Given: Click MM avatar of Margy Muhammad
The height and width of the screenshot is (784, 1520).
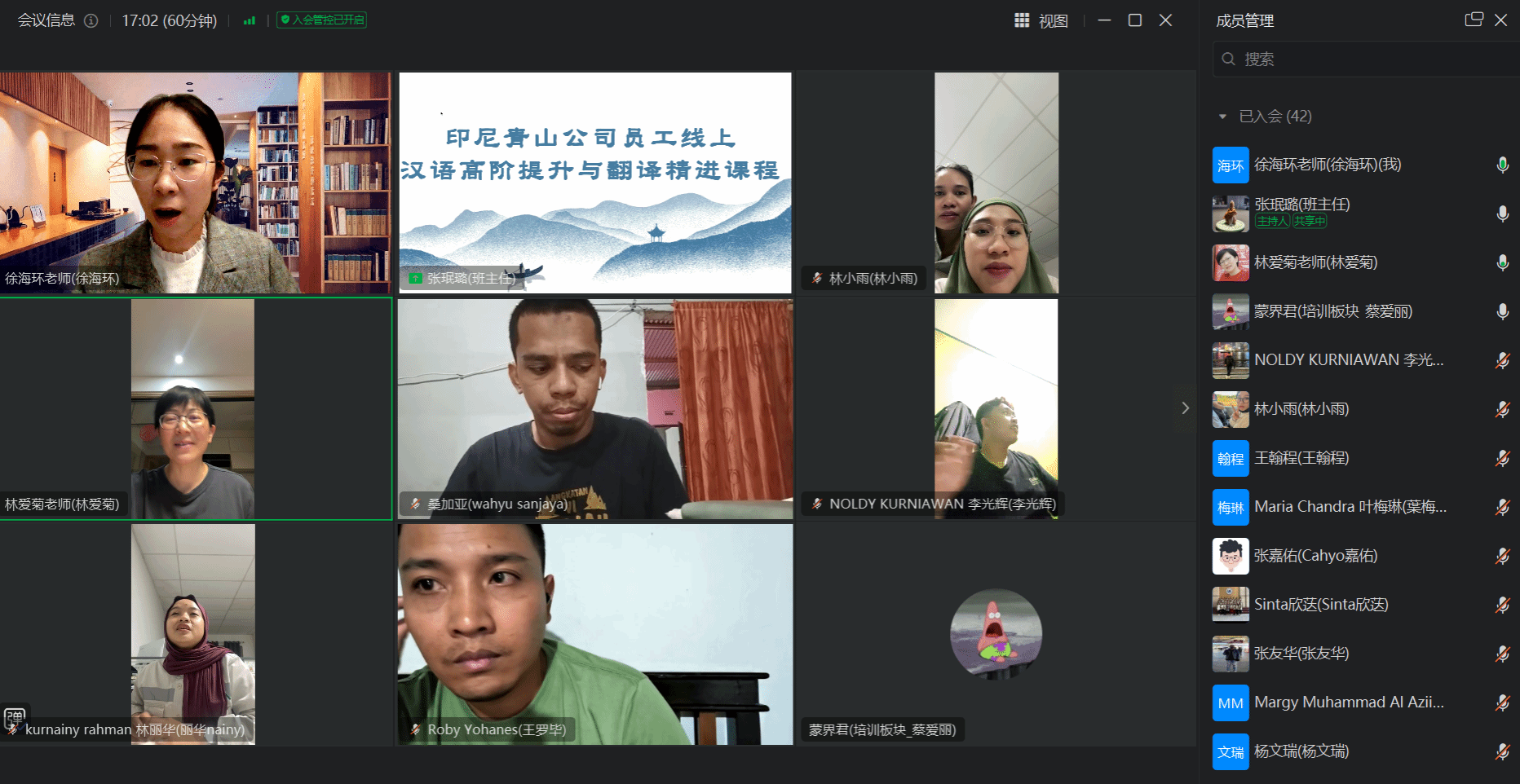Looking at the screenshot, I should (x=1230, y=703).
